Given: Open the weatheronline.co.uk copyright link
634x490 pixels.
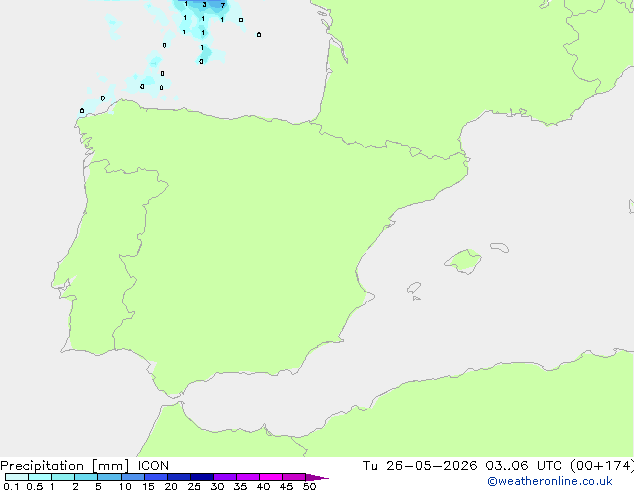Looking at the screenshot, I should click(550, 481).
